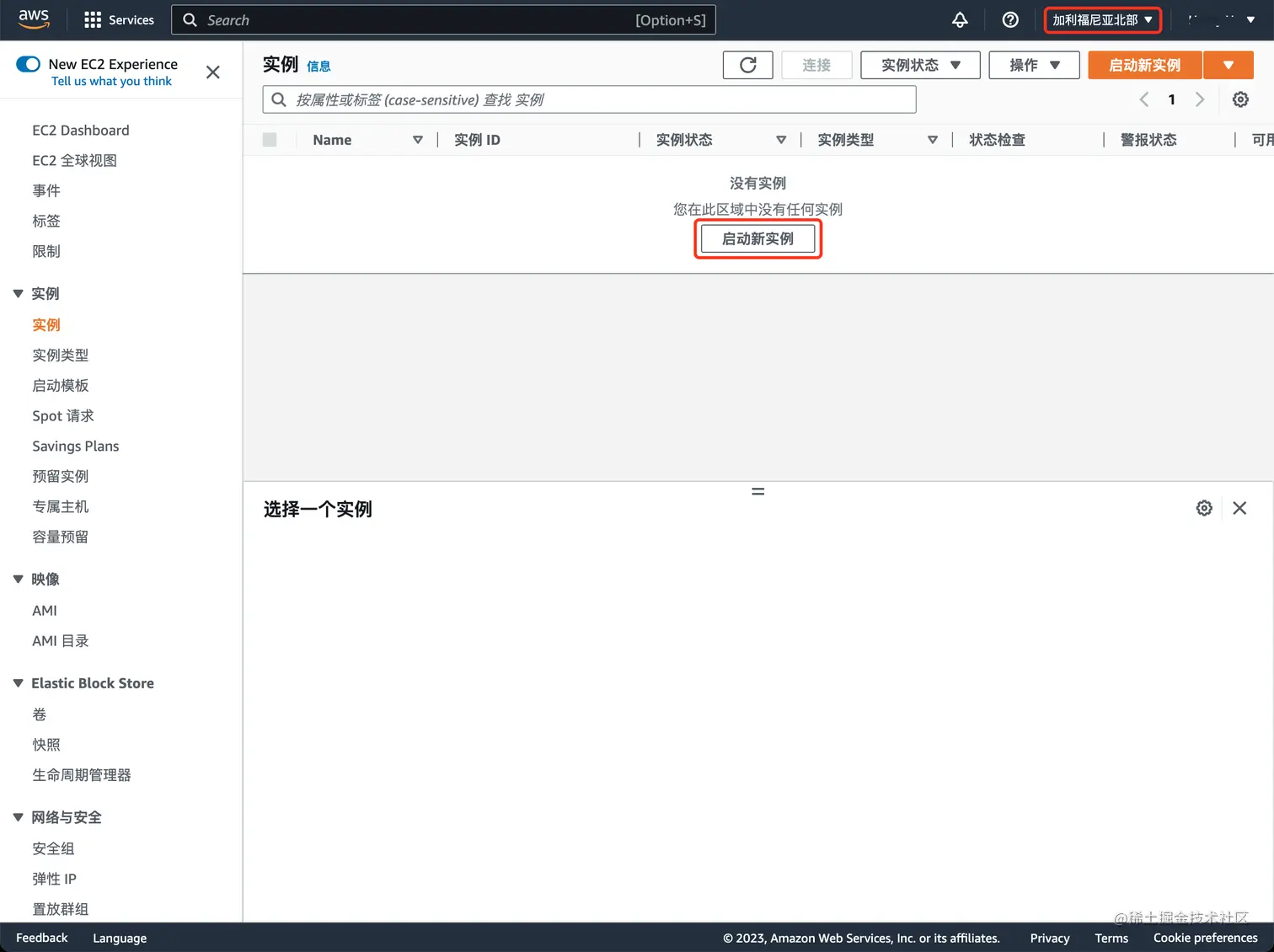This screenshot has height=952, width=1274.
Task: Close the instance details panel
Action: [1239, 508]
